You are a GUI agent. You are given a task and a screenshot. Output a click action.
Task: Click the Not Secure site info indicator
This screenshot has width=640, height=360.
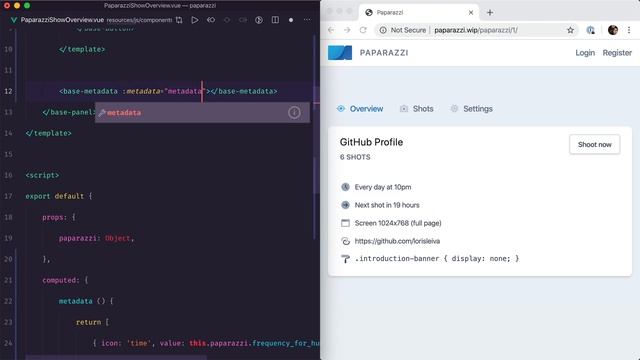coord(402,30)
